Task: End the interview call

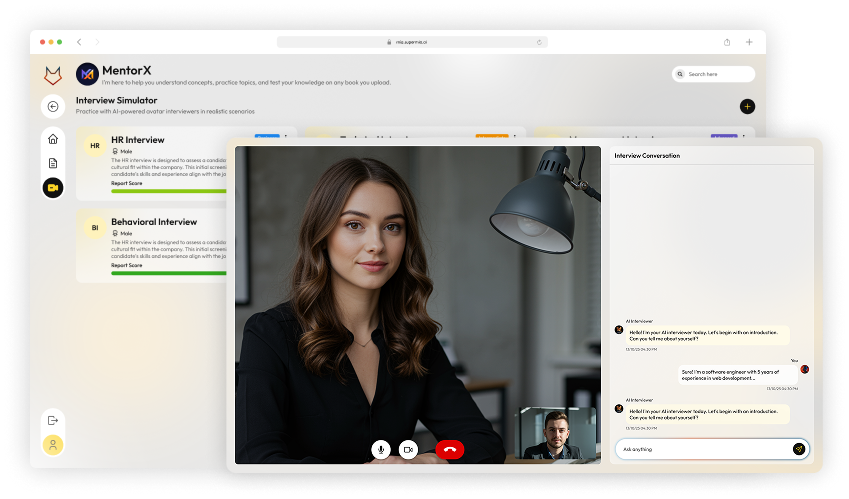Action: [450, 450]
